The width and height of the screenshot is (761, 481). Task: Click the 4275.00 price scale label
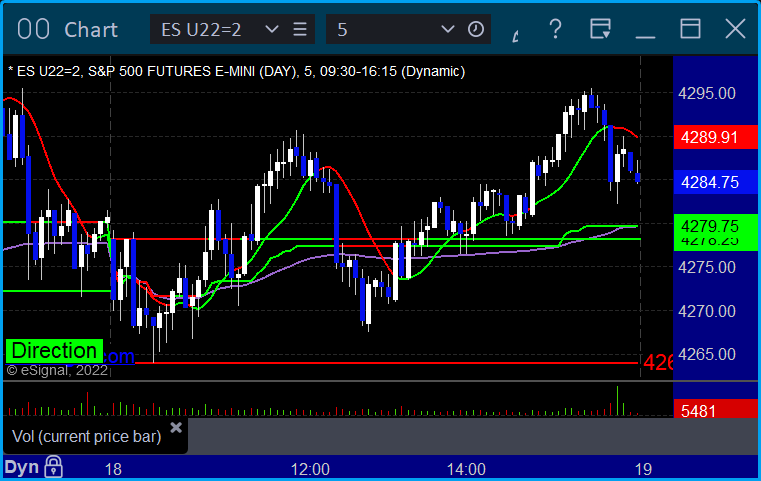707,267
